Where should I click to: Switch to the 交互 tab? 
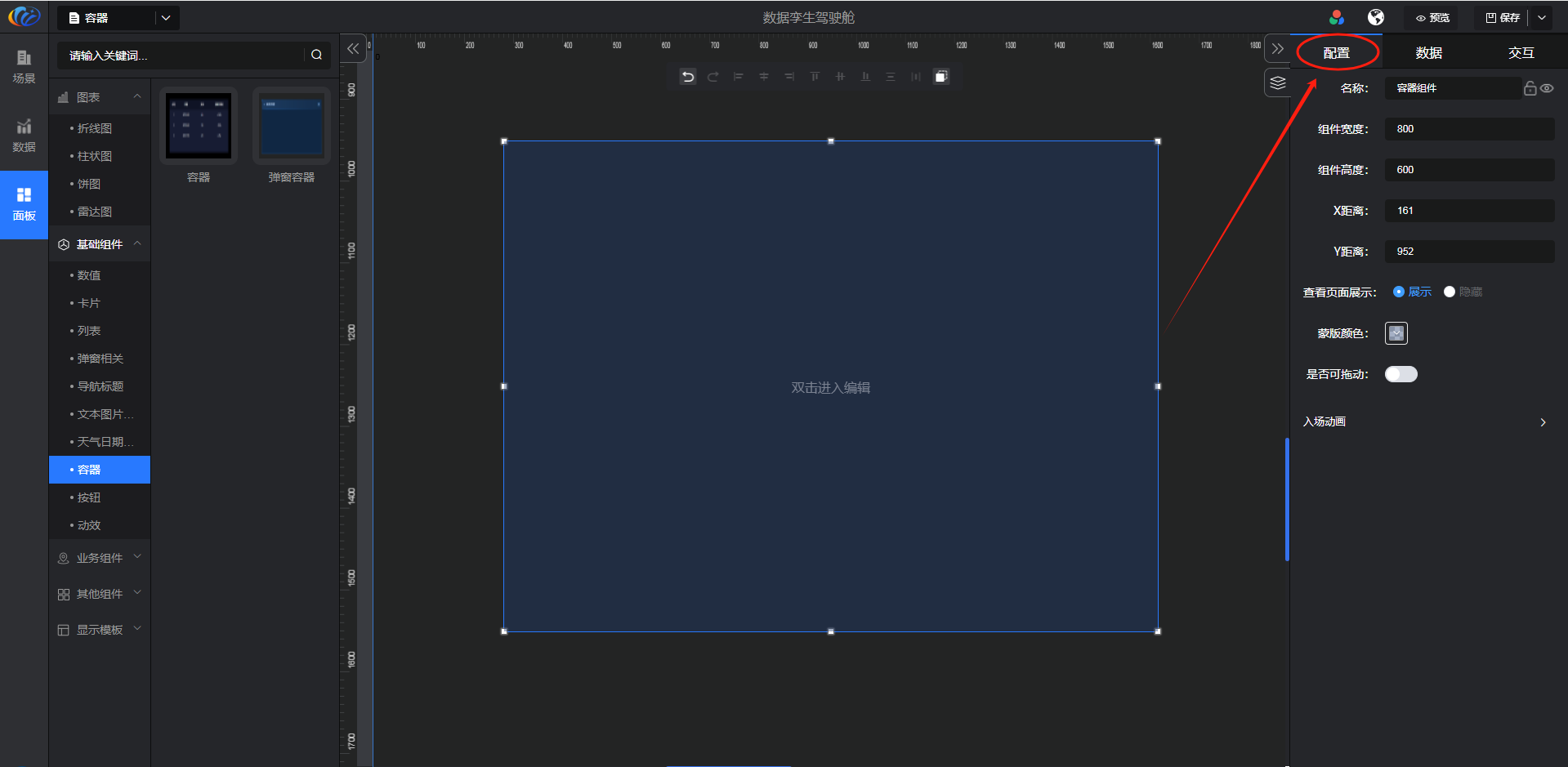pyautogui.click(x=1521, y=53)
